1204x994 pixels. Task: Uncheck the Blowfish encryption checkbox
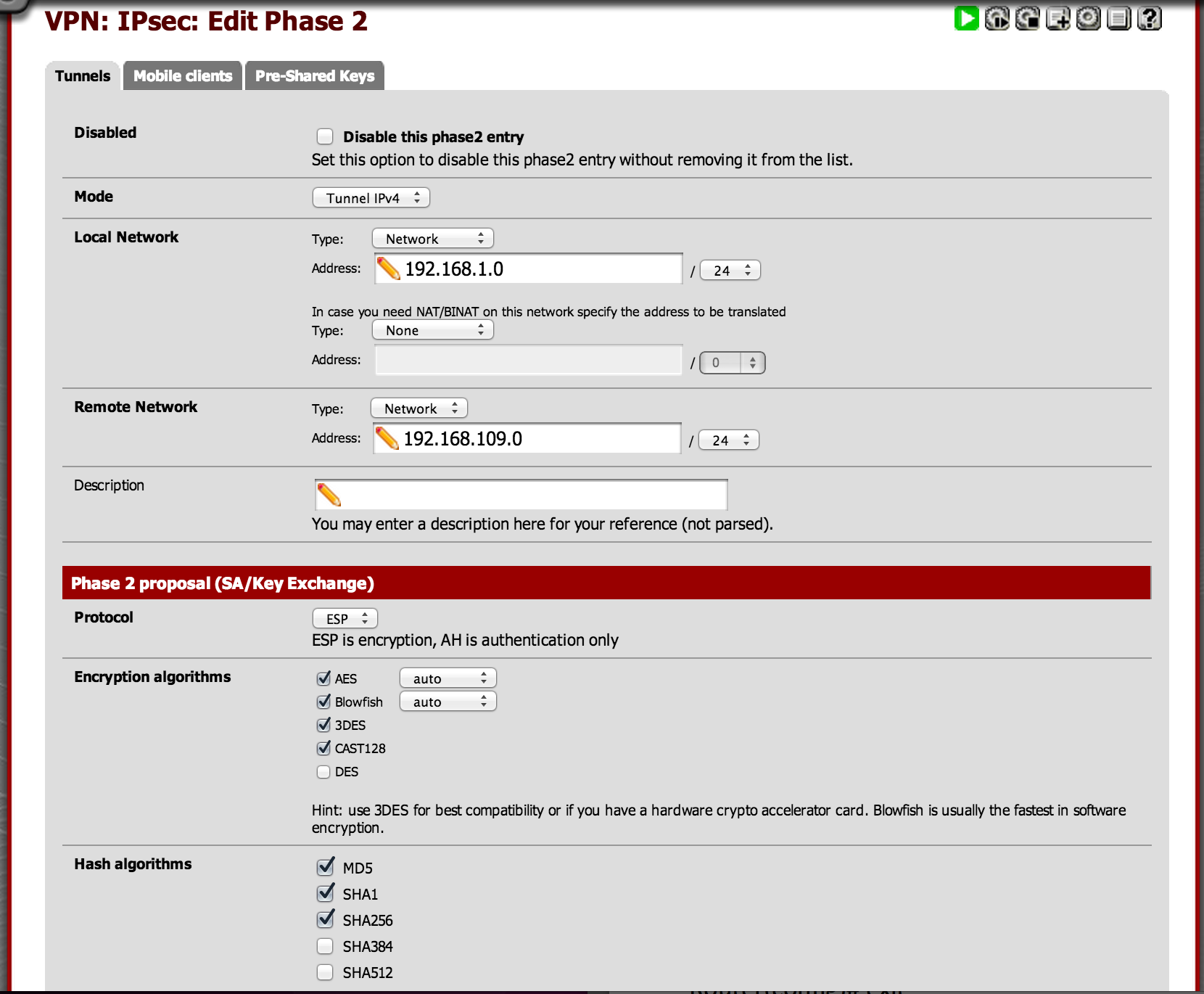coord(323,702)
